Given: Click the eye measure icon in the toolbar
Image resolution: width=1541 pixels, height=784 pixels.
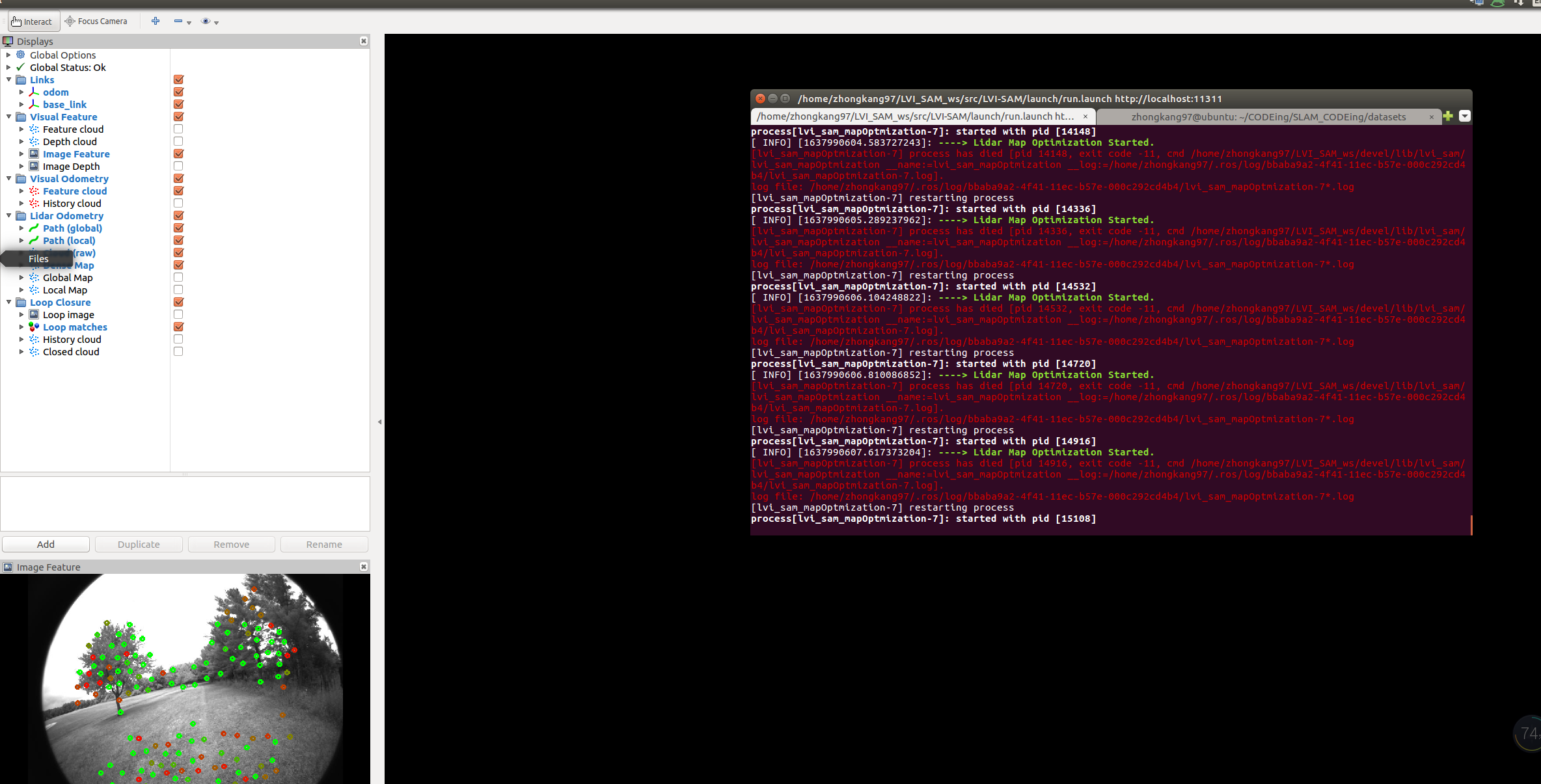Looking at the screenshot, I should (x=206, y=21).
